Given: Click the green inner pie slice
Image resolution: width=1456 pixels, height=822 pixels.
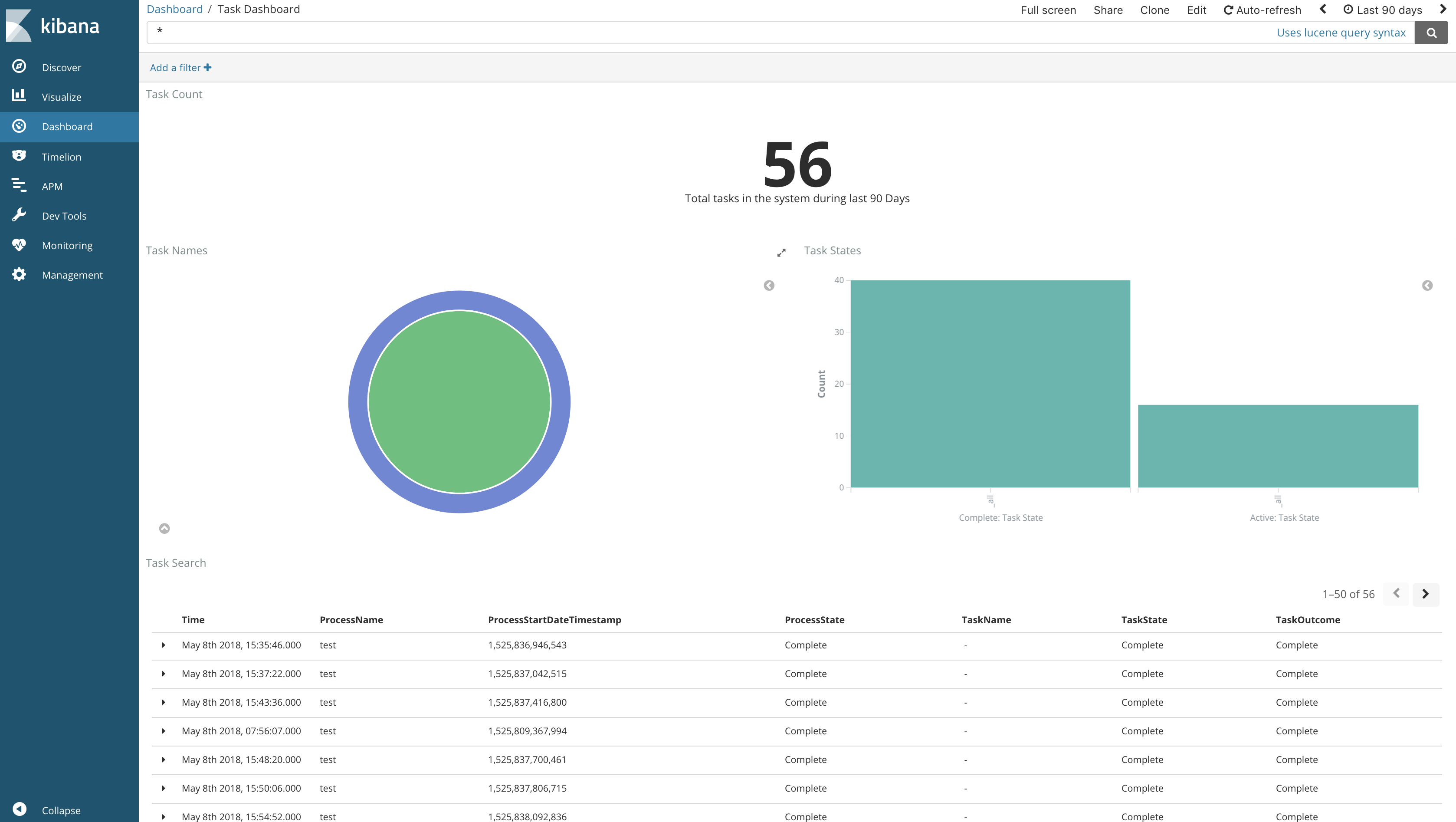Looking at the screenshot, I should coord(459,402).
